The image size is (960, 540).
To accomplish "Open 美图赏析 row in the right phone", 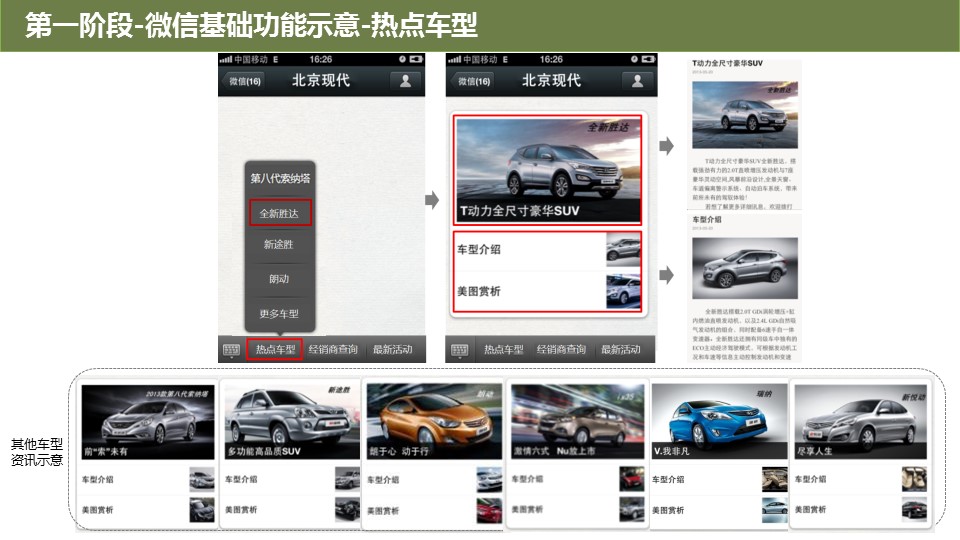I will (x=547, y=291).
